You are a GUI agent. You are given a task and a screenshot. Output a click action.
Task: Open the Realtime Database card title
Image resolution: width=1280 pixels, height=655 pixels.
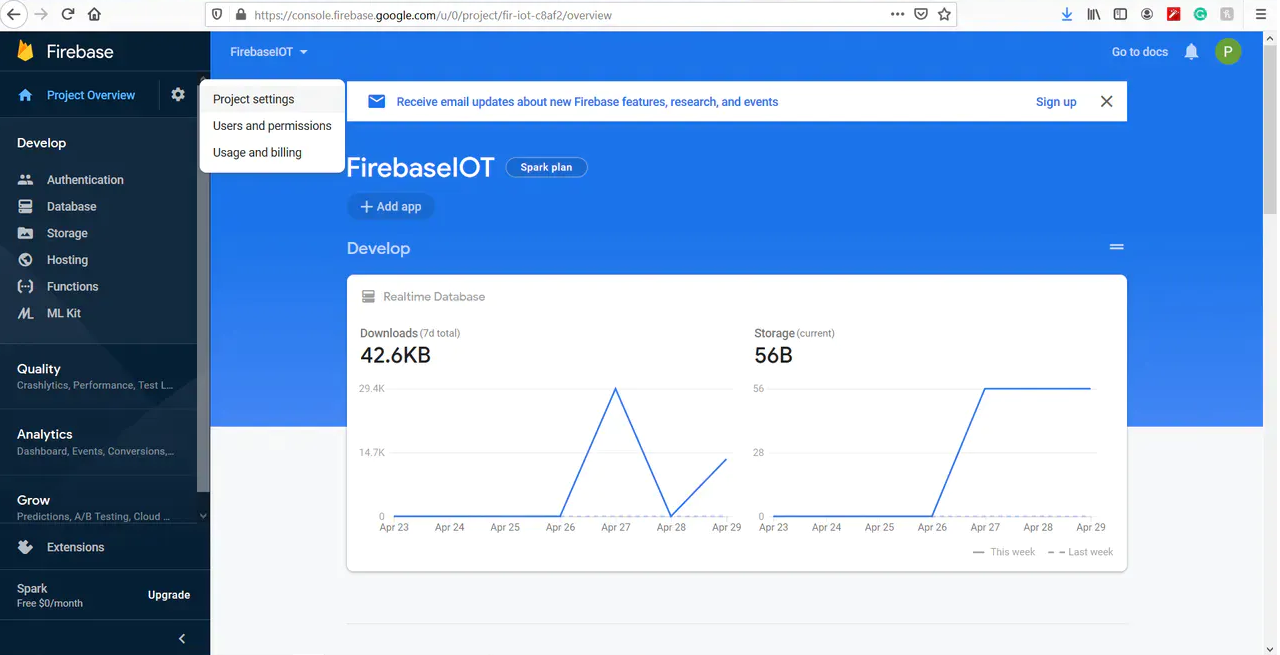tap(434, 297)
